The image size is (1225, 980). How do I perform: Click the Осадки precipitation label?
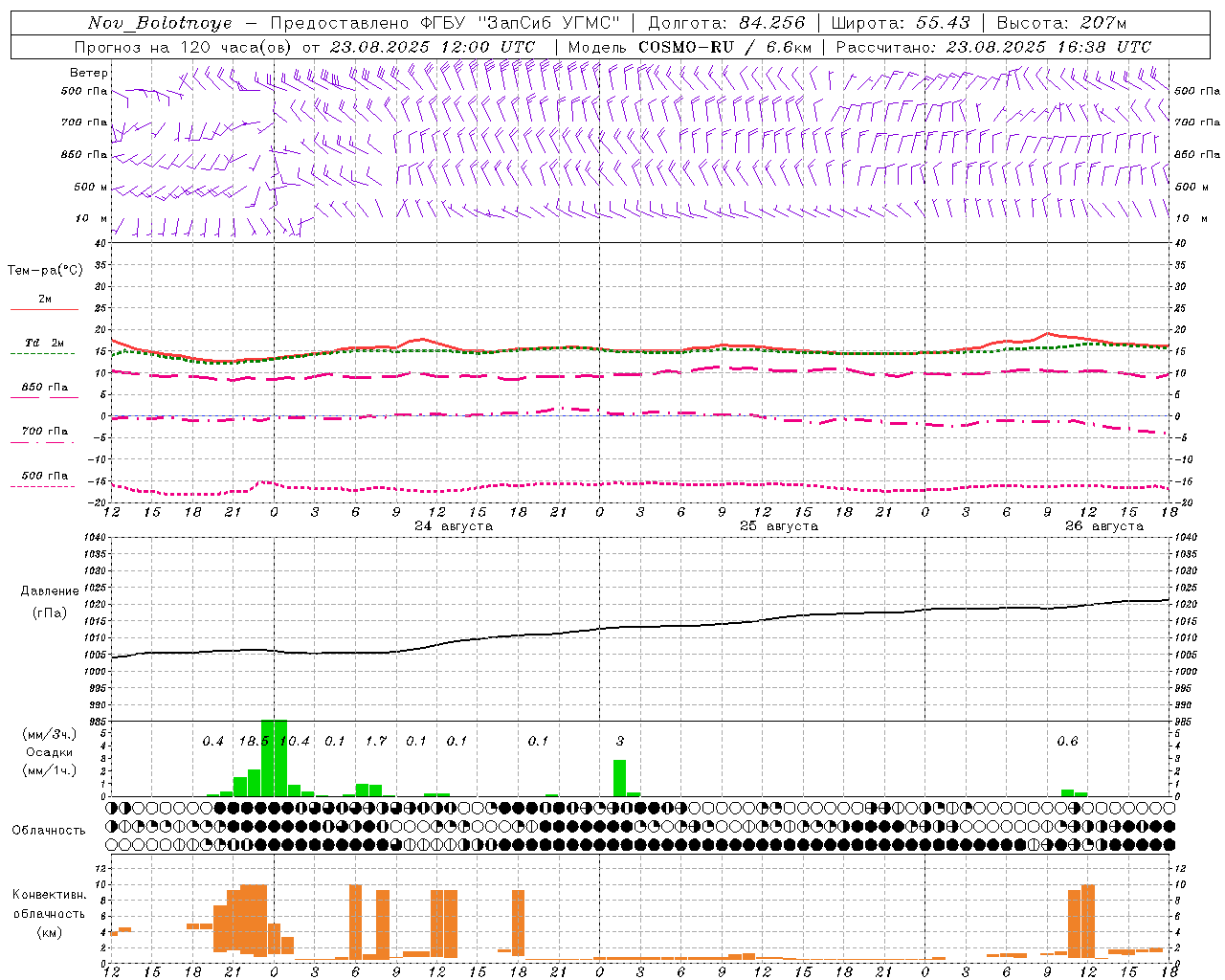point(50,752)
